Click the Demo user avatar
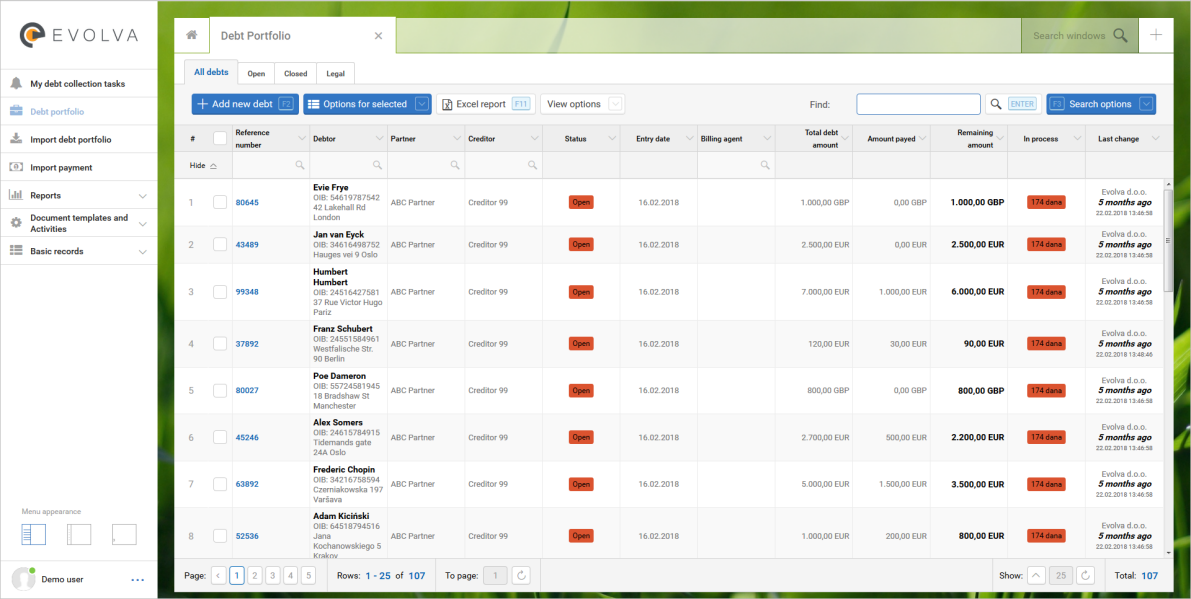Image resolution: width=1191 pixels, height=599 pixels. [24, 579]
